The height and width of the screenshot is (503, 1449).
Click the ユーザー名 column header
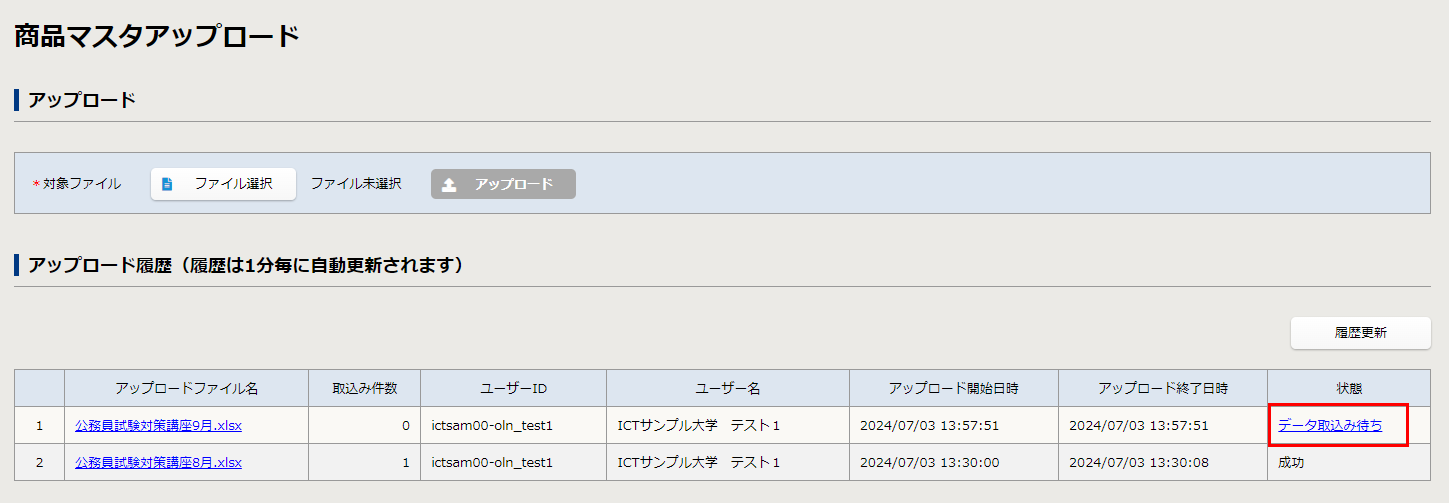point(727,388)
